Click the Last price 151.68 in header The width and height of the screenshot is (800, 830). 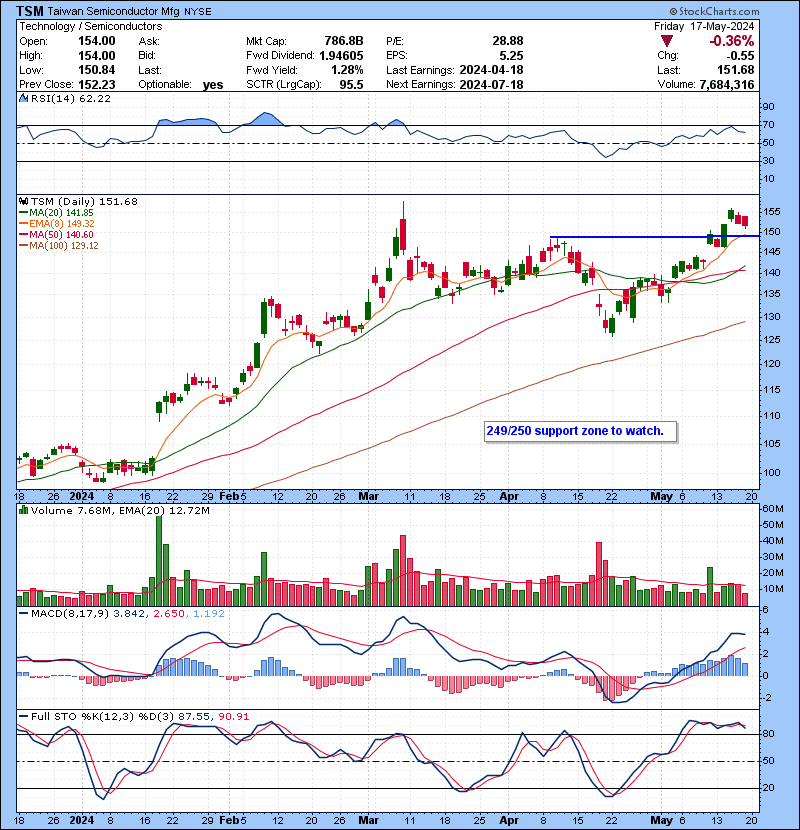(x=736, y=70)
